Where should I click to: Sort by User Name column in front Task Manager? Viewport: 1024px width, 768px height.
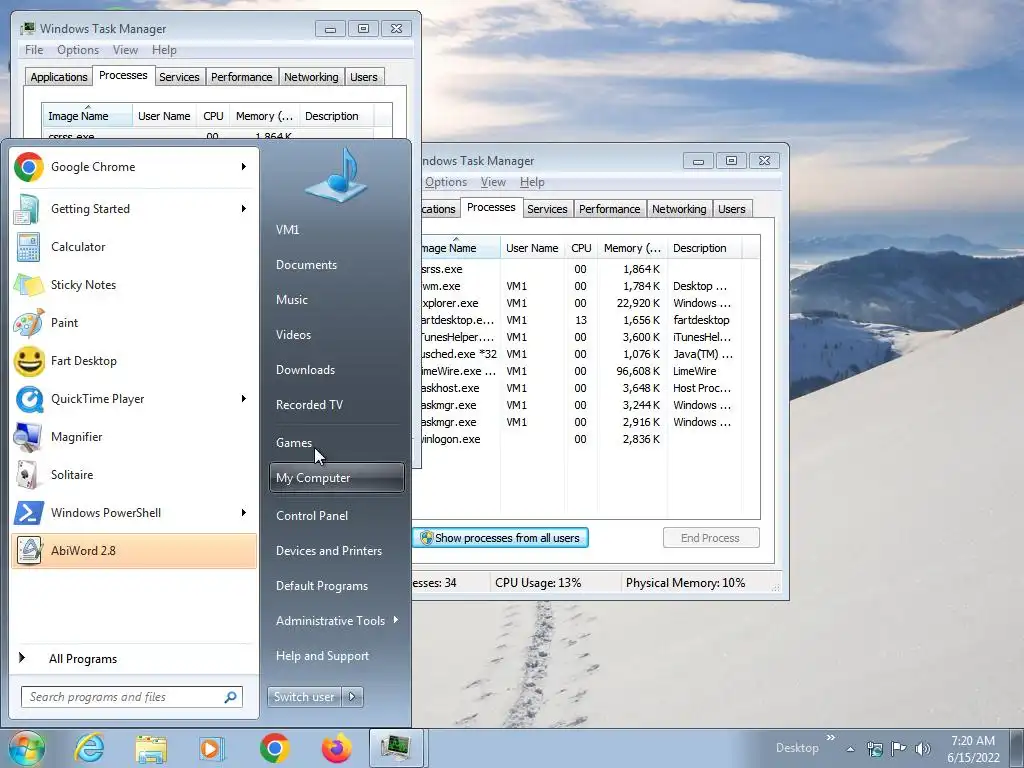point(532,248)
